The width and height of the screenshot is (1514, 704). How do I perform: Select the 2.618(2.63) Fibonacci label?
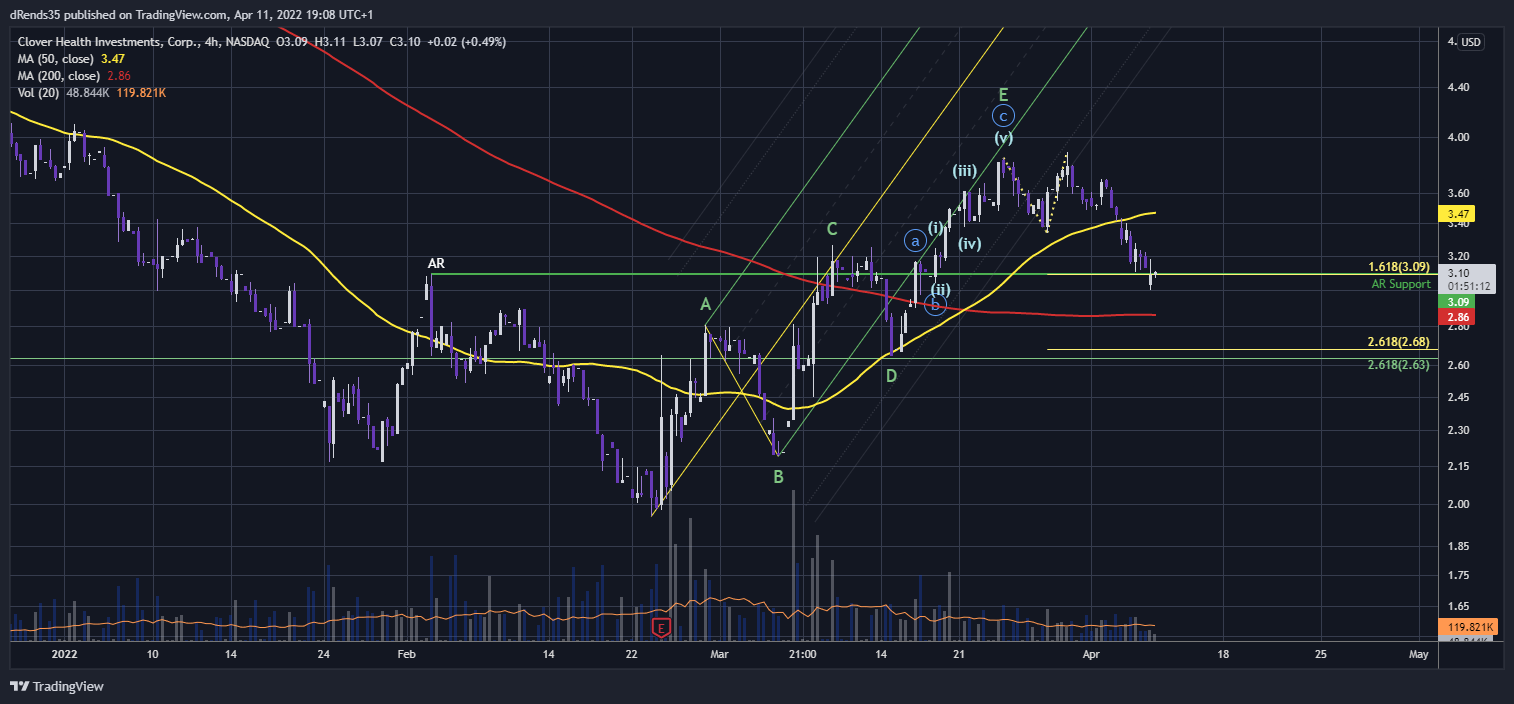pyautogui.click(x=1399, y=365)
